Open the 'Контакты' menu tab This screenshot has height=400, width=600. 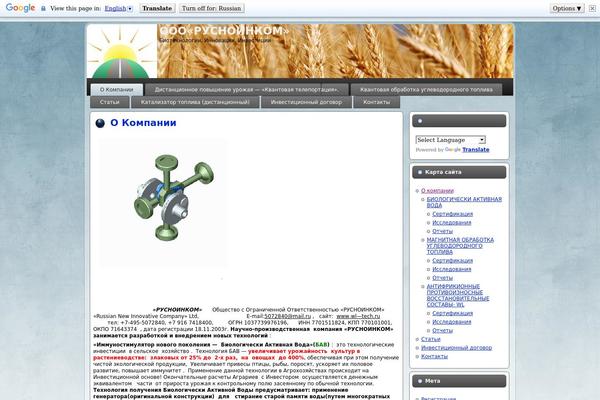377,102
